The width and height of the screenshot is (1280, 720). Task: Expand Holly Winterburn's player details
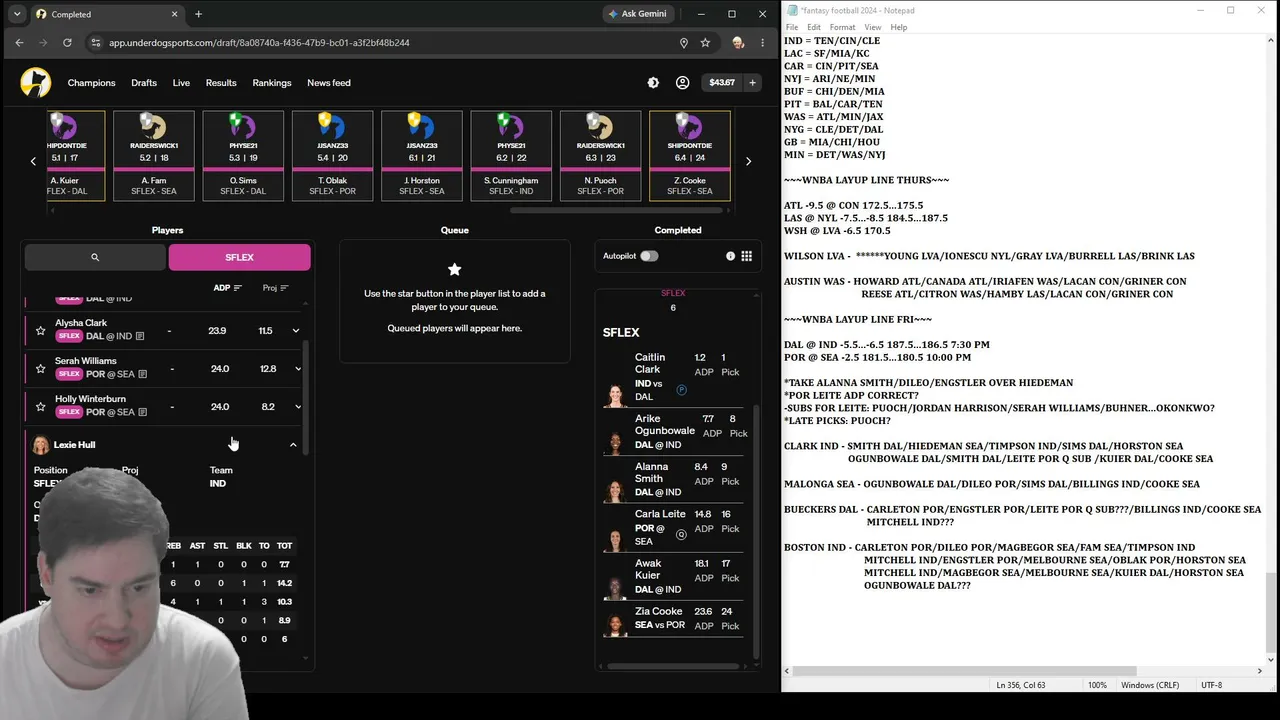(x=298, y=407)
